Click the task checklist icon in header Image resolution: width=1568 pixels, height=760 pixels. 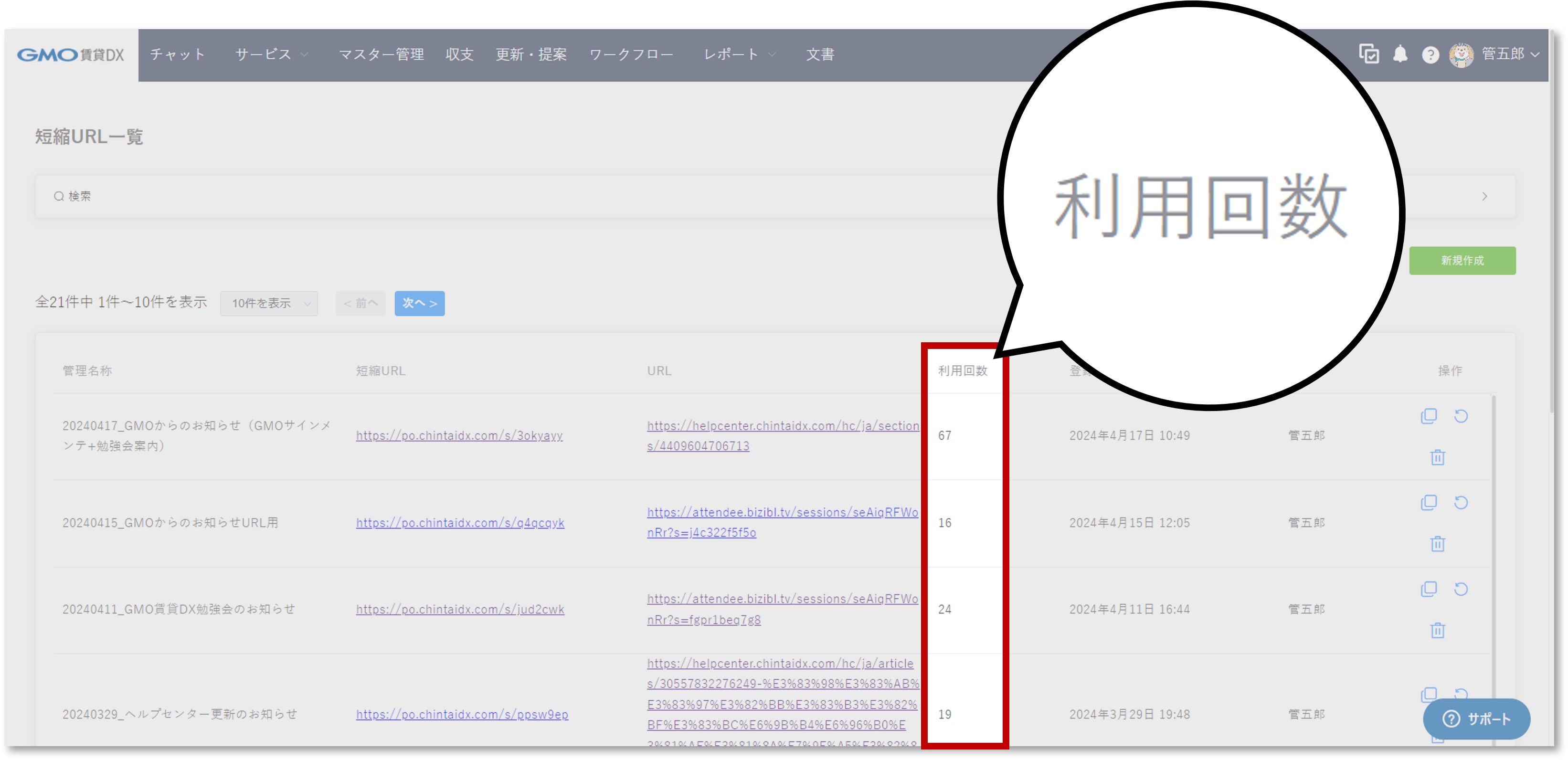click(x=1368, y=54)
